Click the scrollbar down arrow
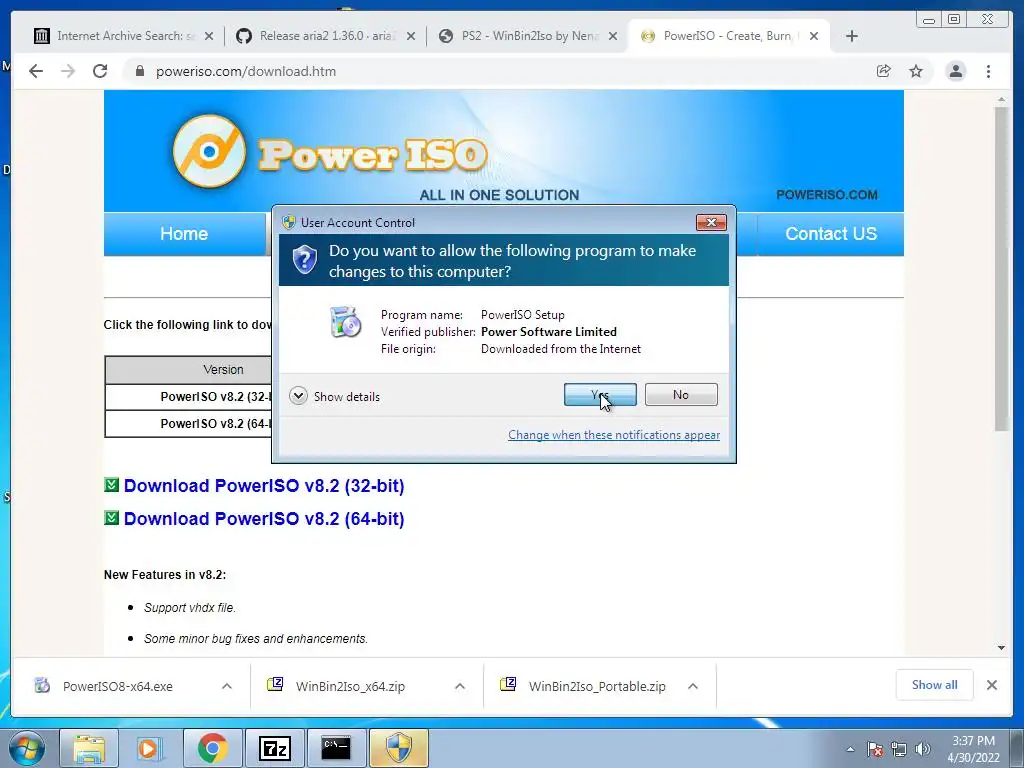 pos(1001,648)
